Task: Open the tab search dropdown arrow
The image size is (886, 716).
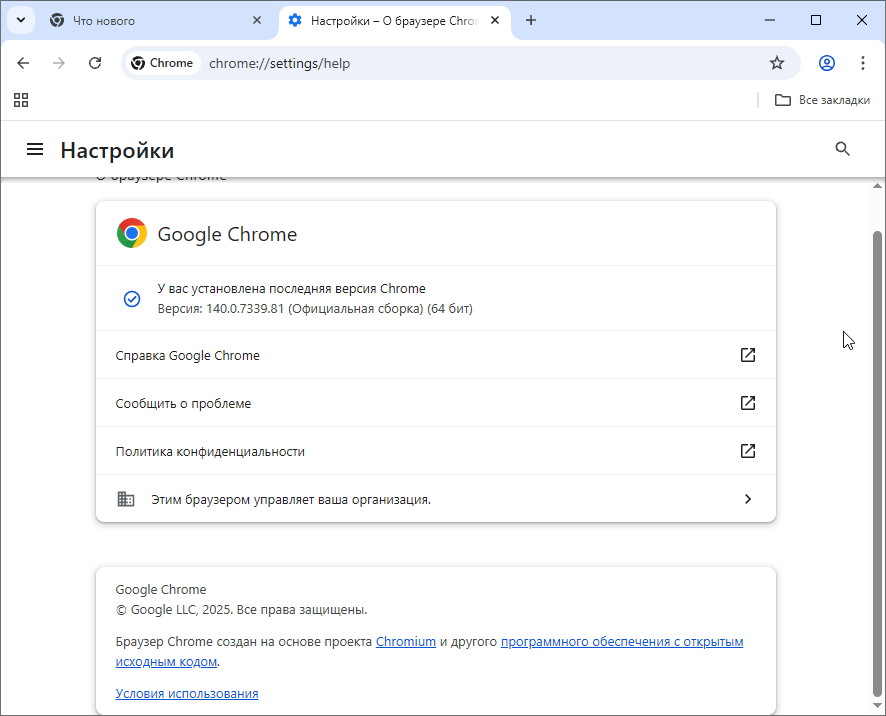Action: pos(21,20)
